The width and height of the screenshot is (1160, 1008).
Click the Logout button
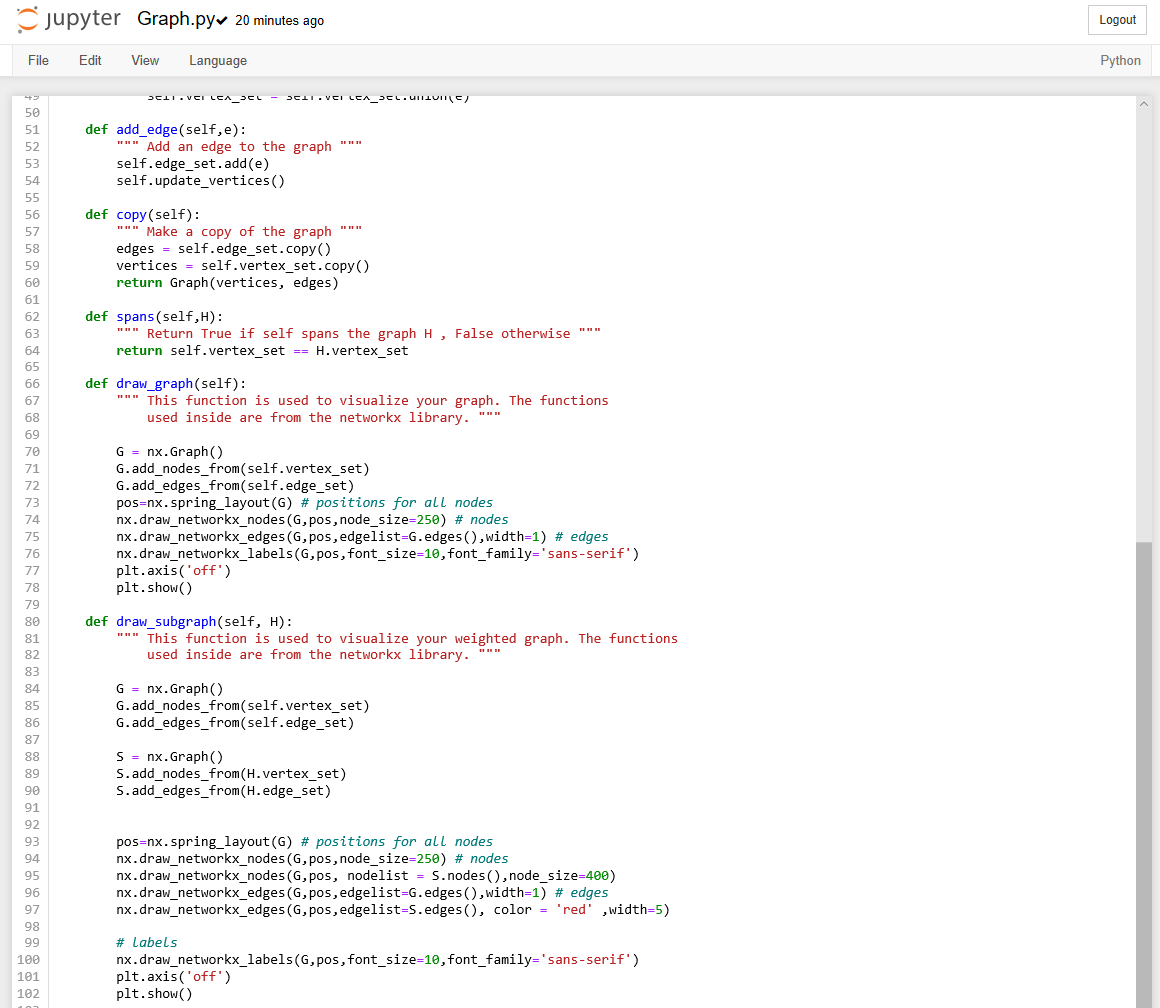[1117, 20]
